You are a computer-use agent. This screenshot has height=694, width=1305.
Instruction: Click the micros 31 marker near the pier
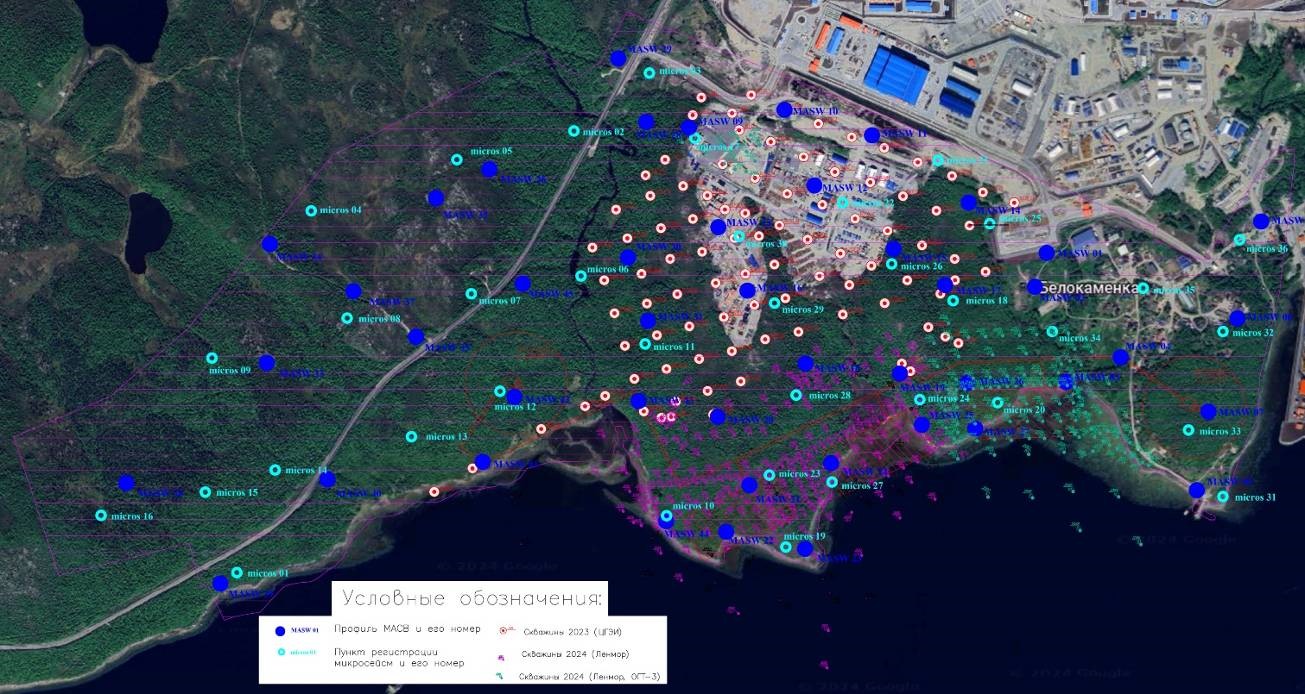click(1222, 498)
